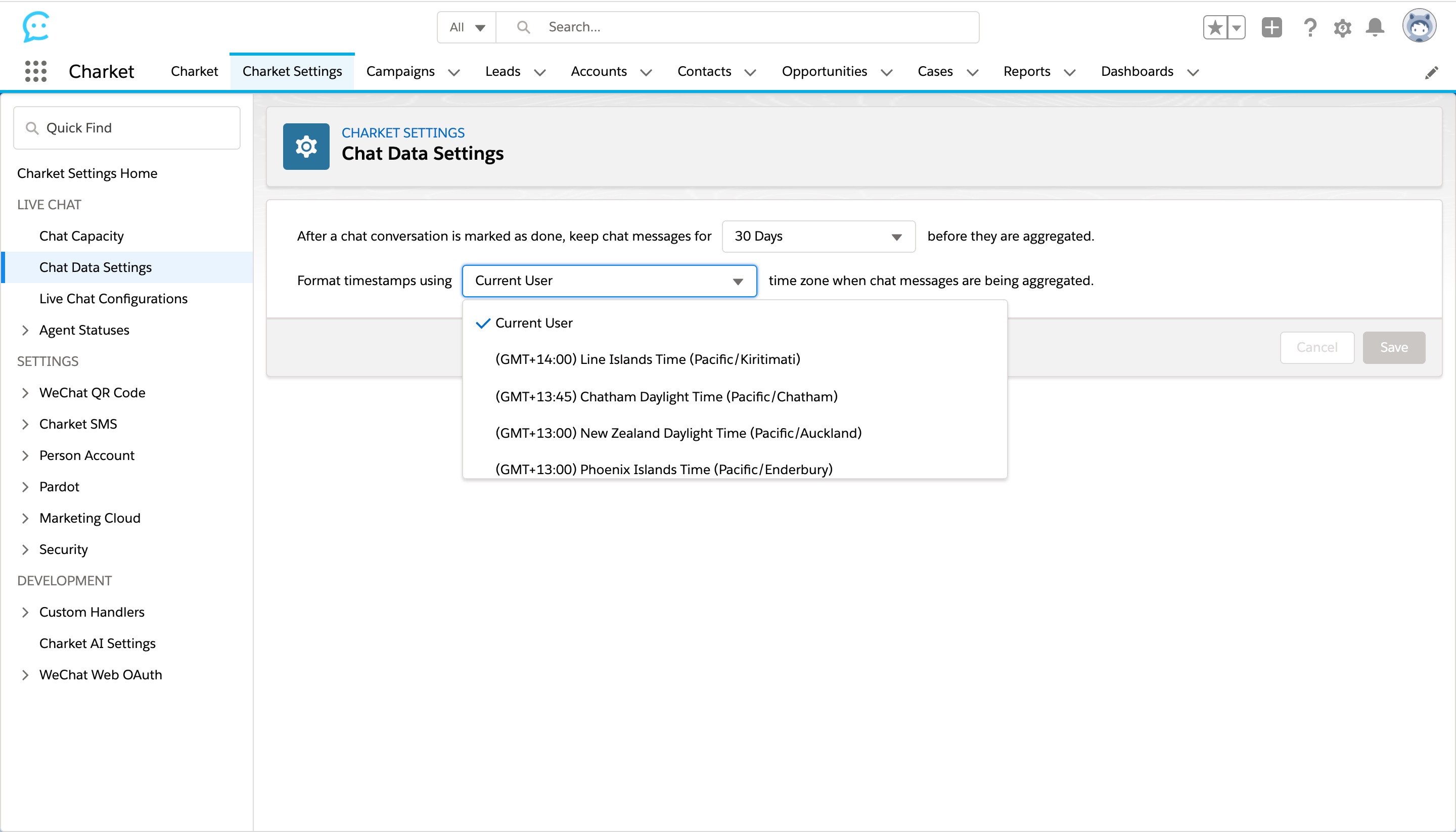The height and width of the screenshot is (832, 1456).
Task: Open Chat Capacity in the sidebar
Action: 82,236
